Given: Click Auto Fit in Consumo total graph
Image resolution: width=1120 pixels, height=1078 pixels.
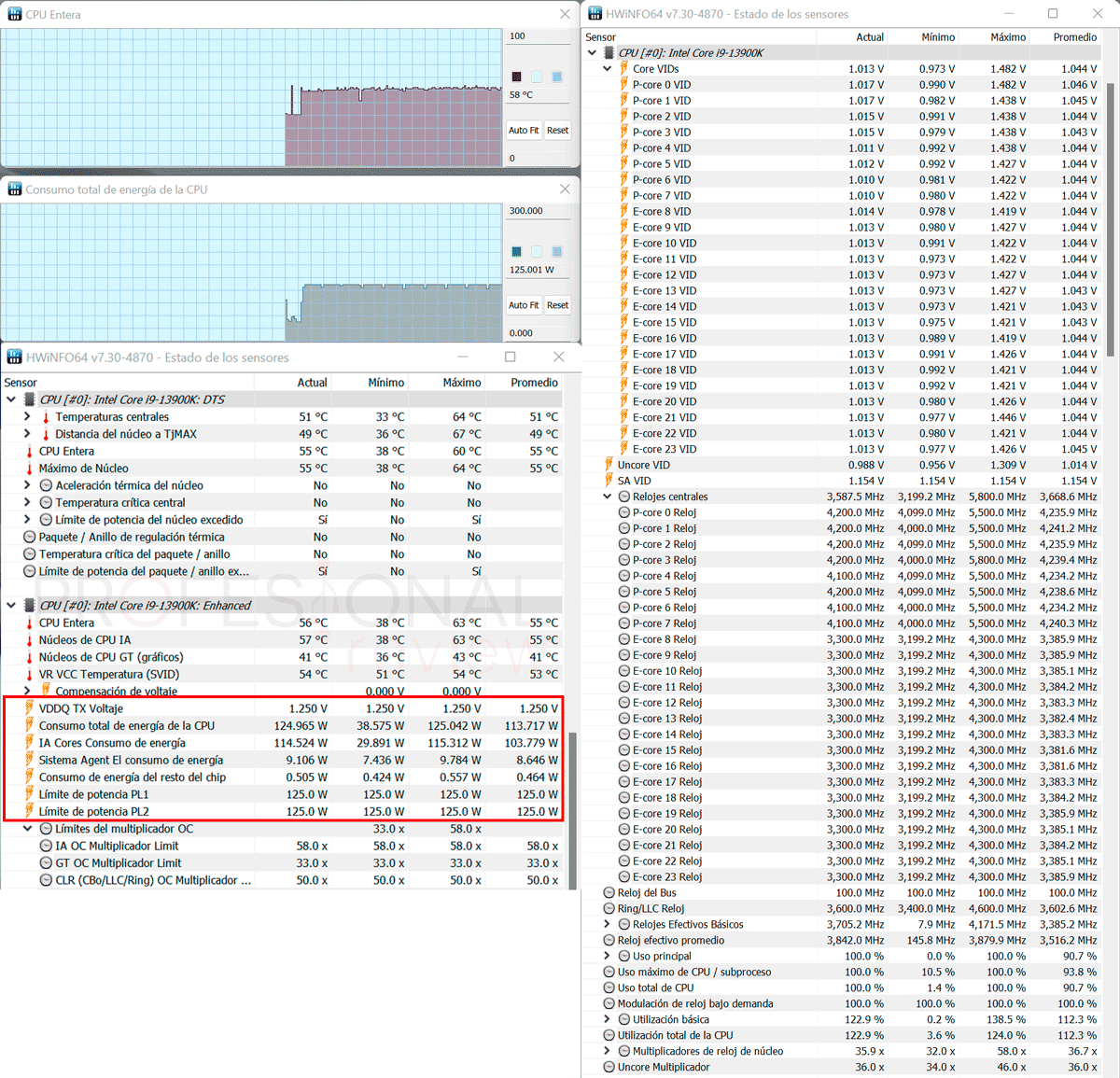Looking at the screenshot, I should coord(524,305).
